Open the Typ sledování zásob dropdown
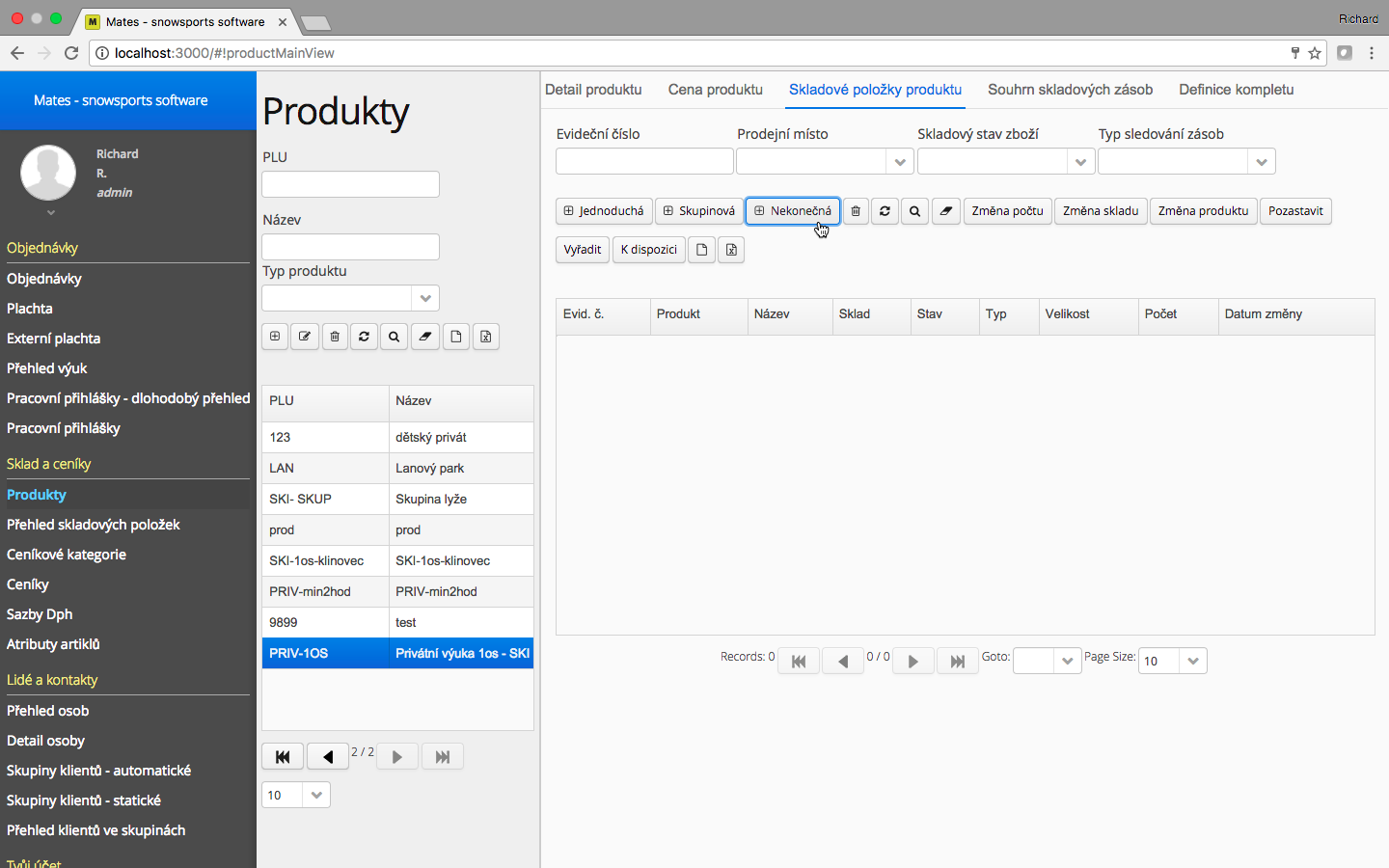The width and height of the screenshot is (1389, 868). 1262,161
